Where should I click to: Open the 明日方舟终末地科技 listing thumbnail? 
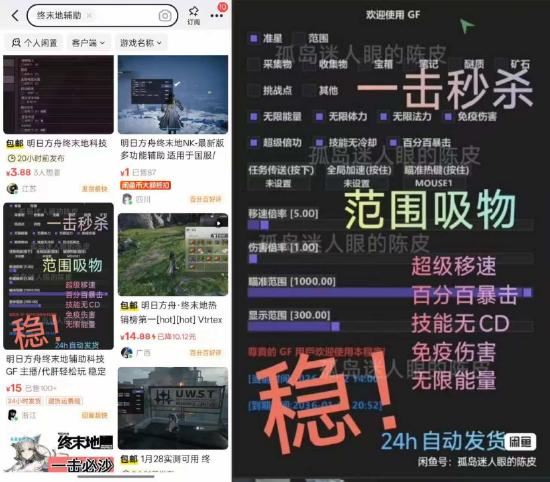click(x=59, y=94)
